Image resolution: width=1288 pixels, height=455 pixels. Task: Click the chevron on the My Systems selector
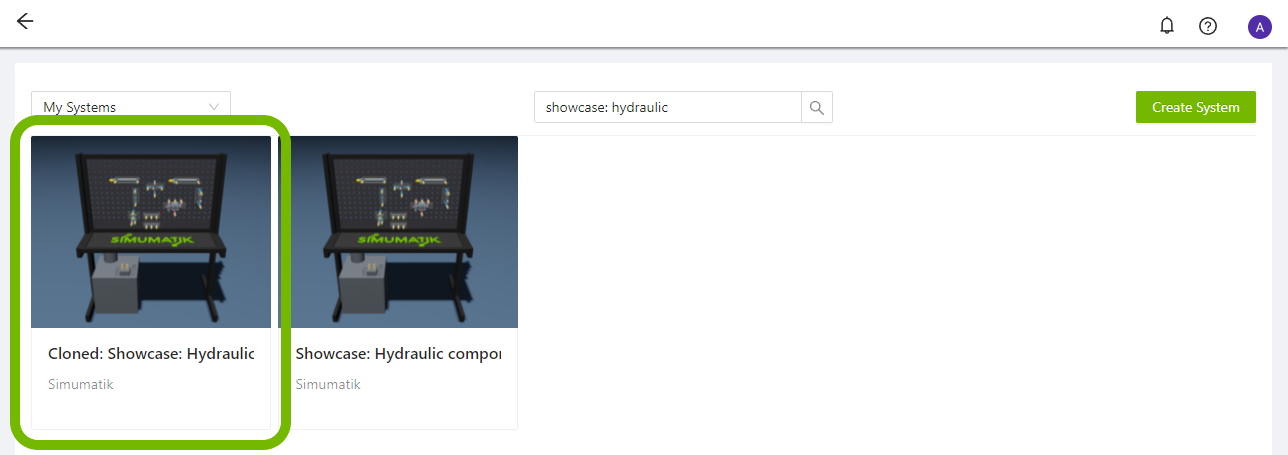pos(214,107)
